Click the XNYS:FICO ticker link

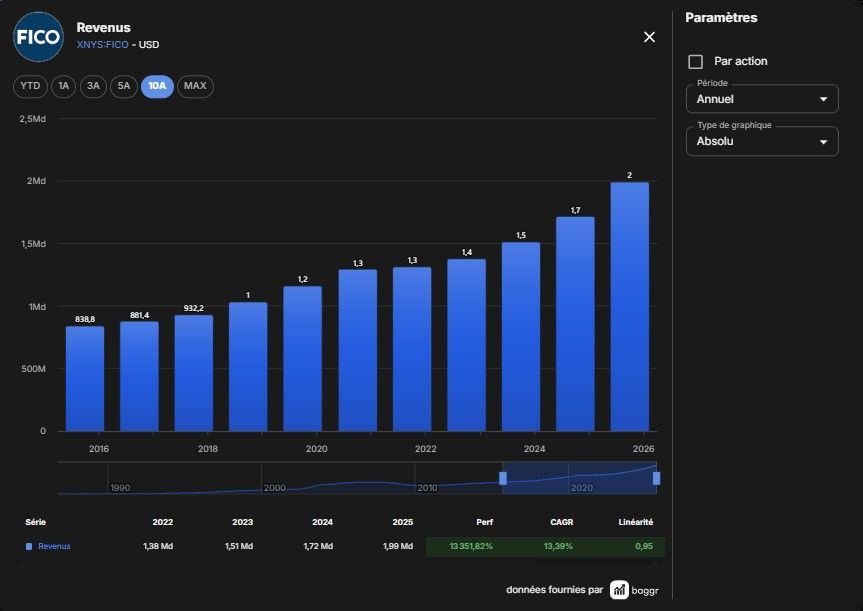coord(102,45)
